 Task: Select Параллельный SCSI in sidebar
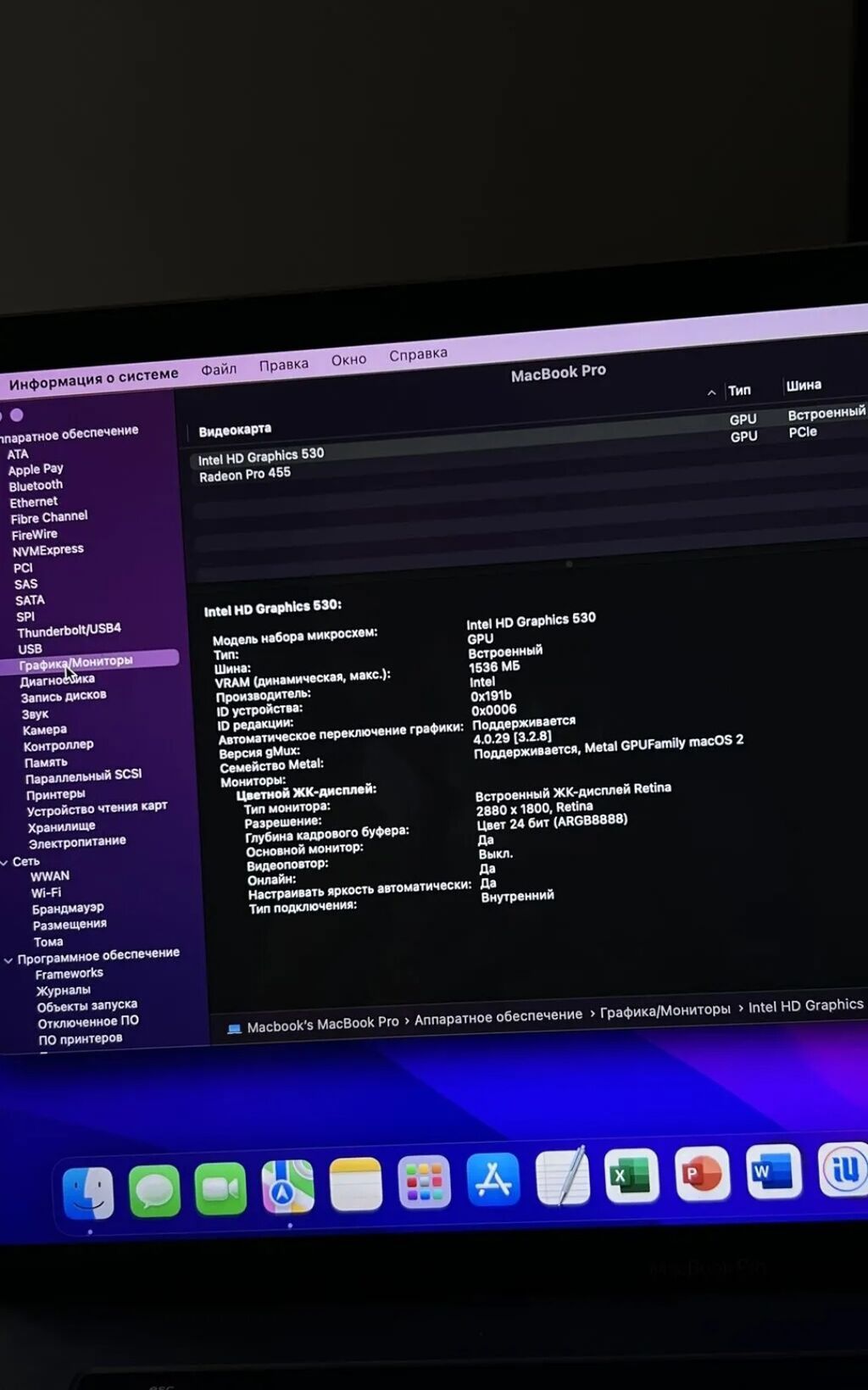pyautogui.click(x=83, y=776)
